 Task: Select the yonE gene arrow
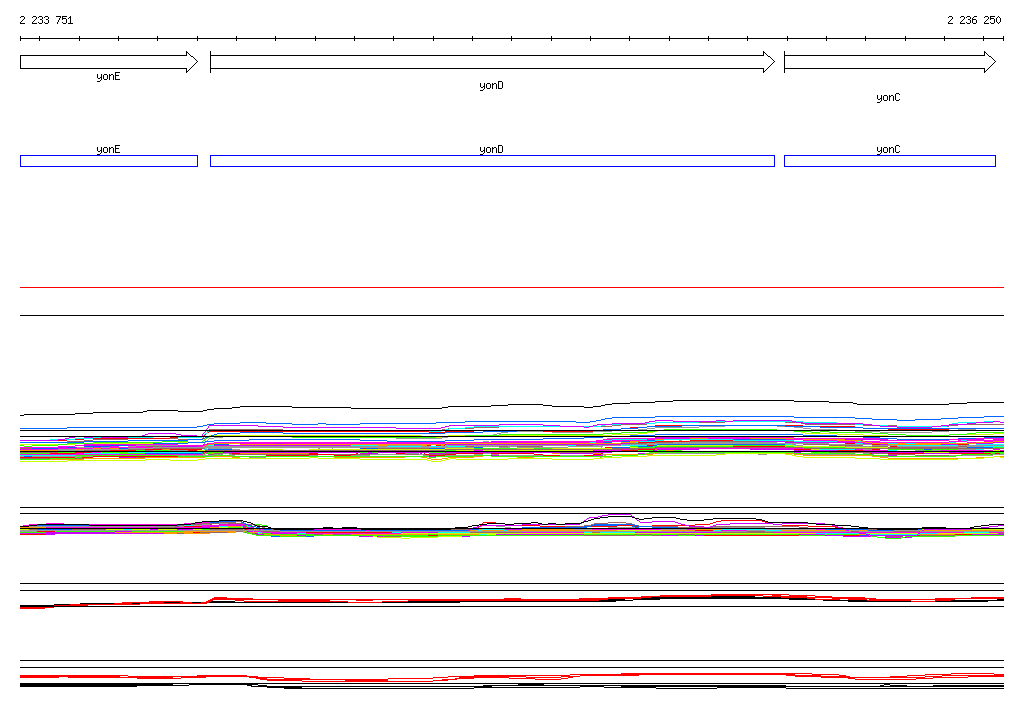[x=109, y=62]
